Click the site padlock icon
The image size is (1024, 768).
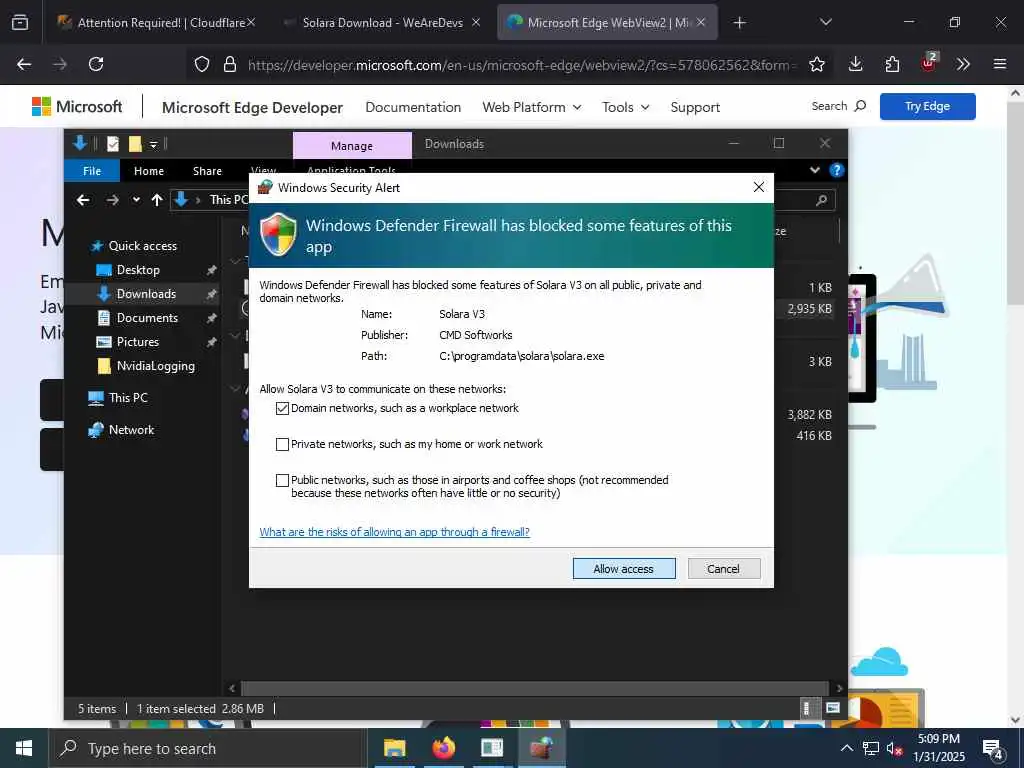[229, 64]
